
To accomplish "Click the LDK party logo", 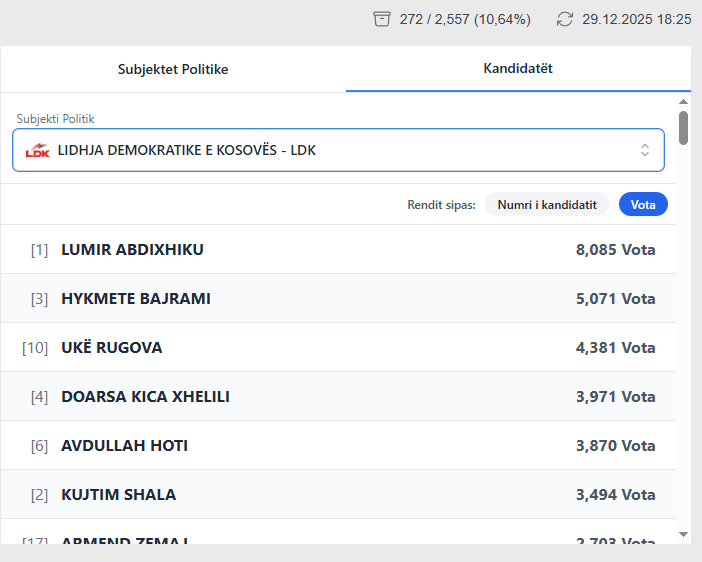I will 37,151.
